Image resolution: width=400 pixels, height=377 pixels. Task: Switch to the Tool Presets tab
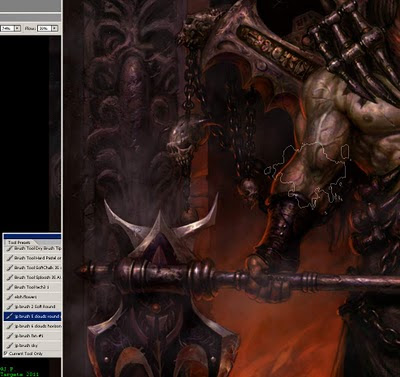pyautogui.click(x=19, y=242)
